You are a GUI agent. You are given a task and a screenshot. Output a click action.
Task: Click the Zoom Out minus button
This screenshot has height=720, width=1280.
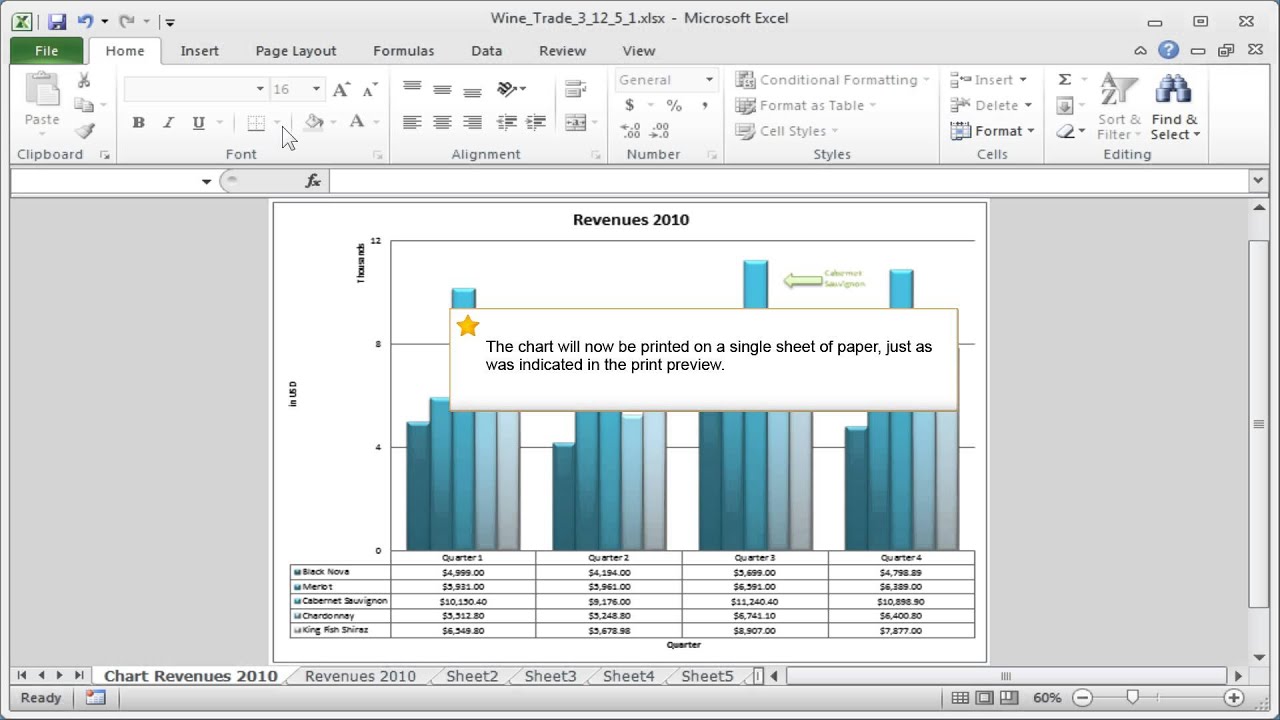click(1082, 698)
